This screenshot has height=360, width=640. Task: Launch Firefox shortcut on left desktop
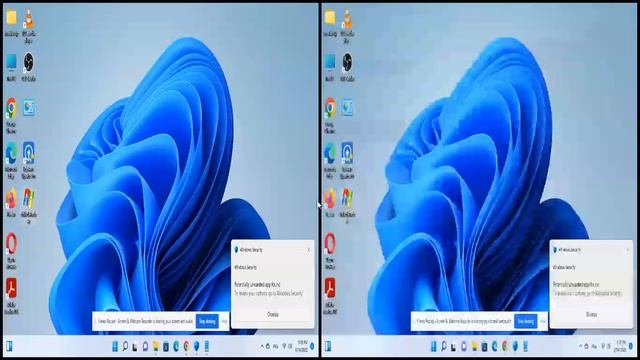tap(11, 198)
